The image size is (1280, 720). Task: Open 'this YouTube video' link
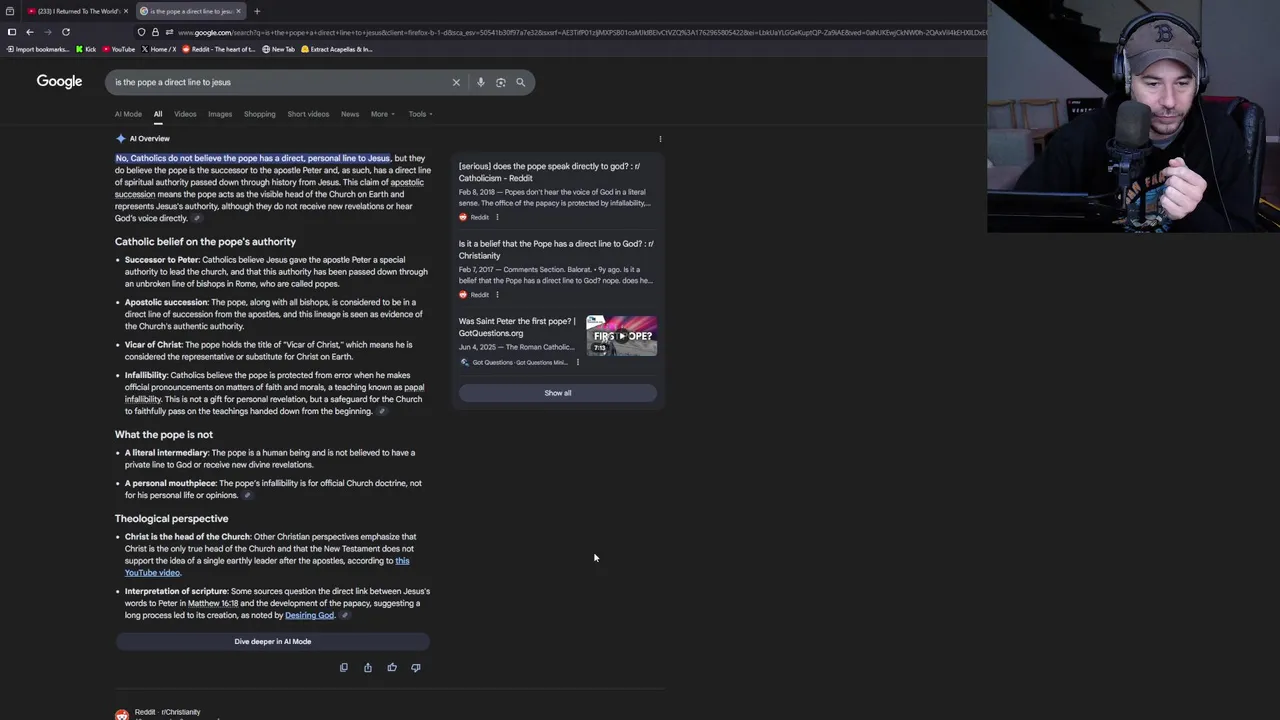point(267,567)
